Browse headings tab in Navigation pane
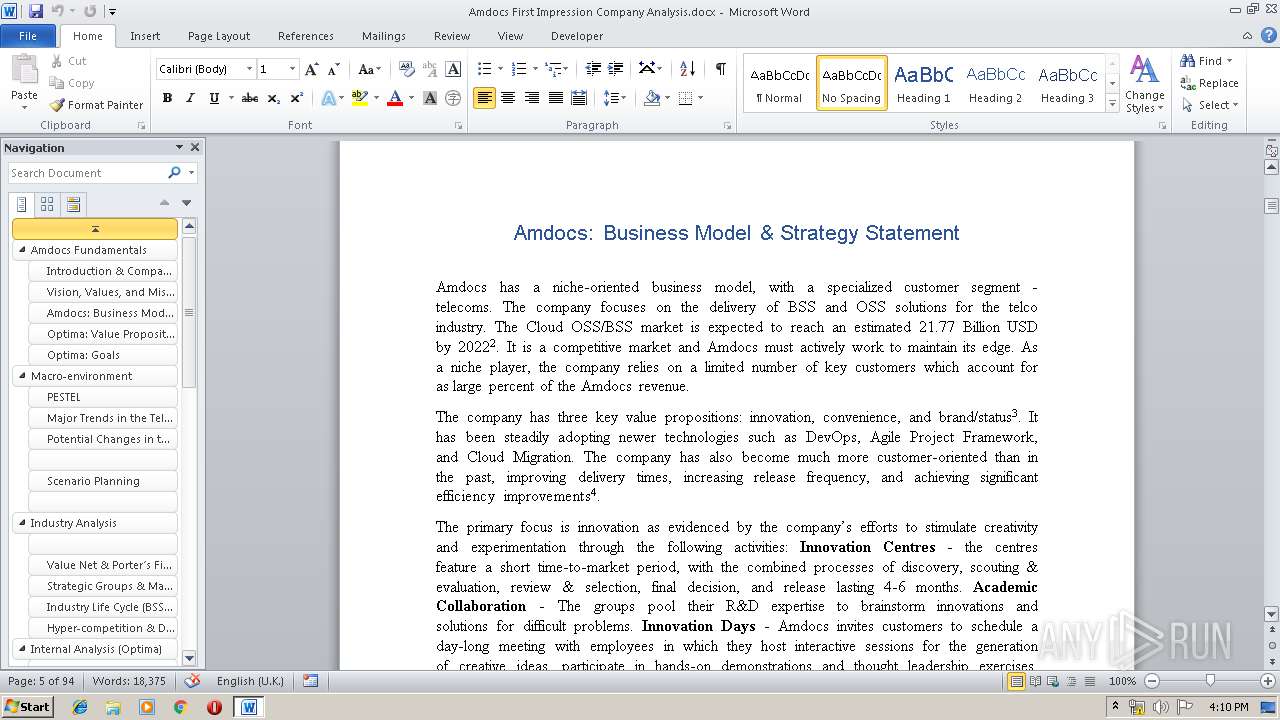 (x=22, y=204)
